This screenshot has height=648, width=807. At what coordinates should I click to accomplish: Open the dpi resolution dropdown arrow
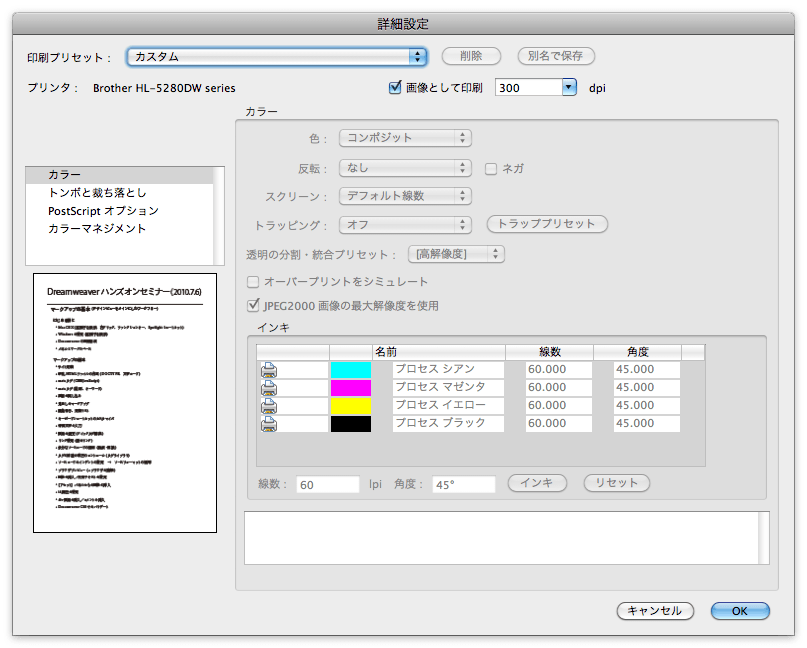[569, 87]
